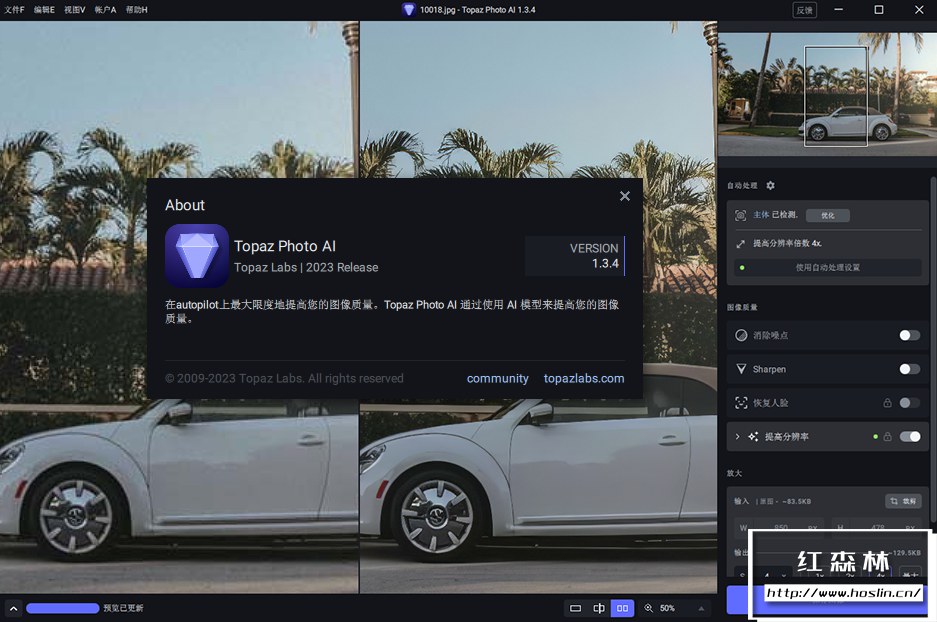This screenshot has width=937, height=622.
Task: Open the 帐户A menu
Action: pos(105,10)
